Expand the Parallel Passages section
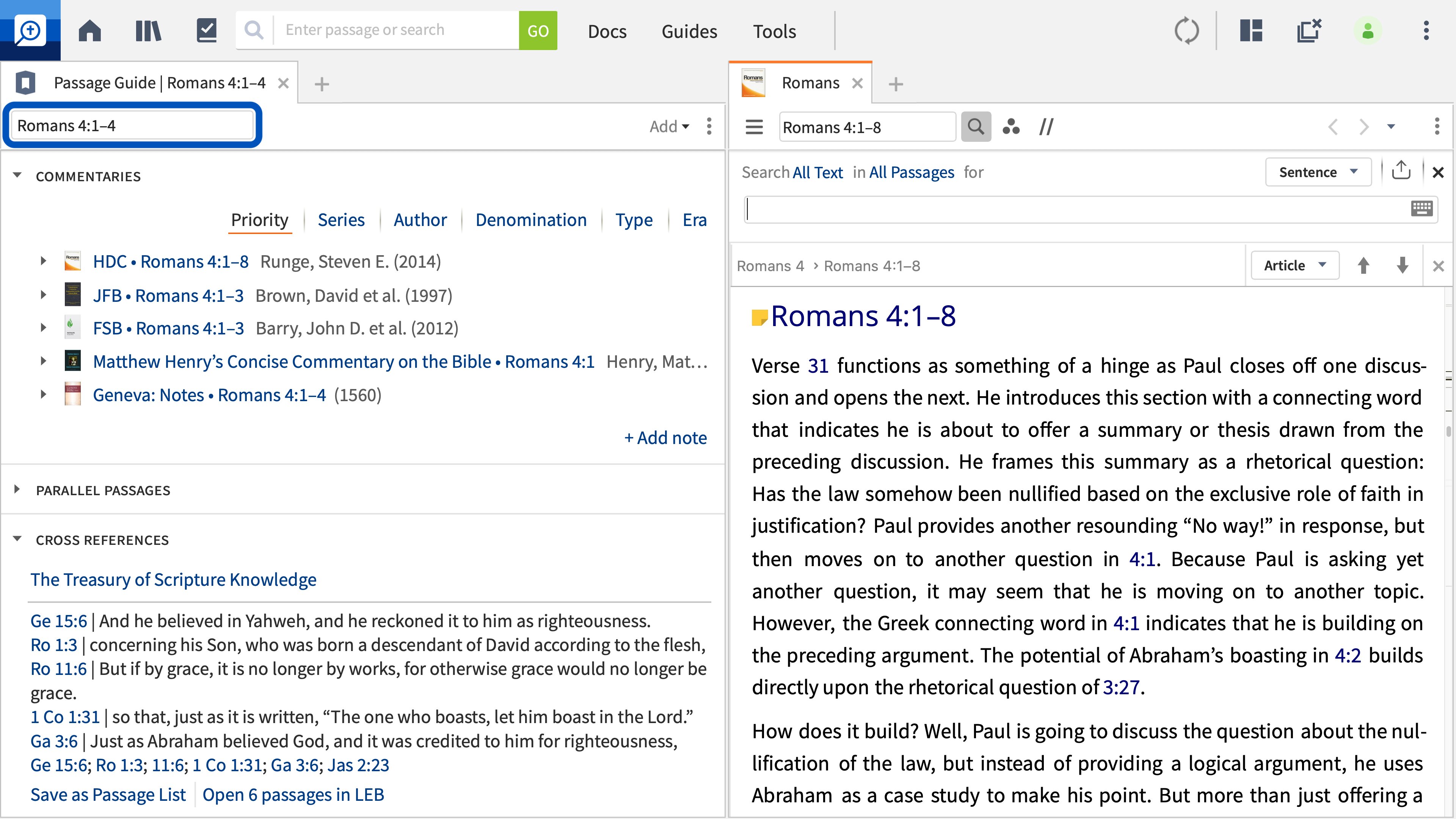 17,490
